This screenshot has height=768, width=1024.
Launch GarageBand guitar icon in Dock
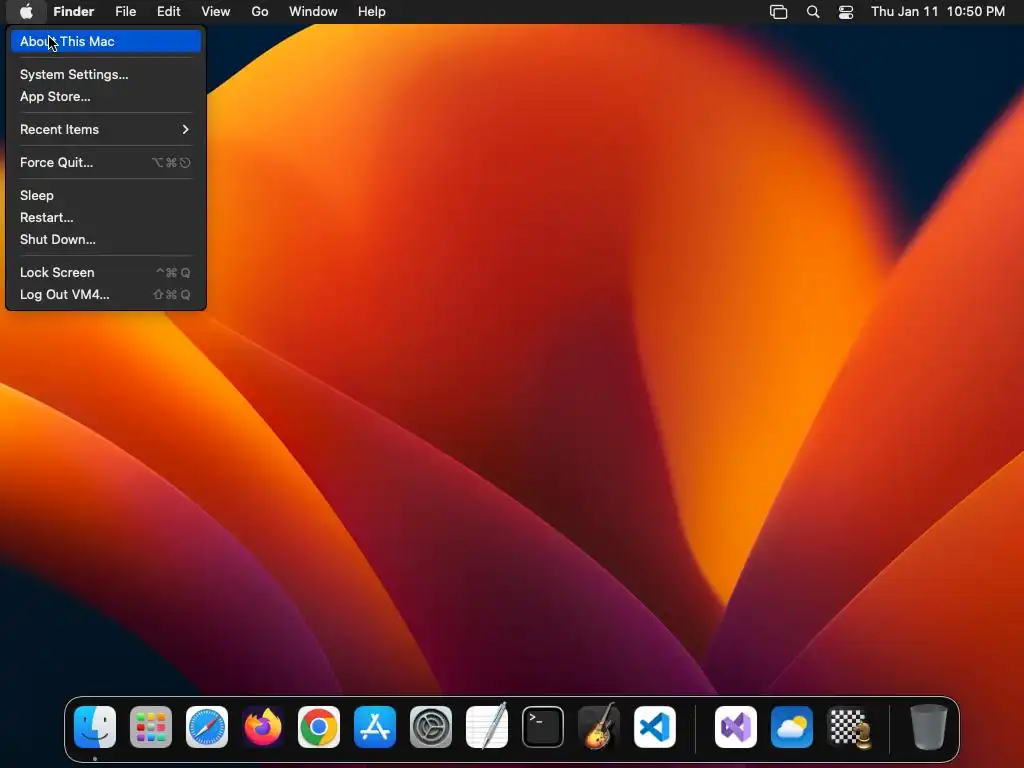[x=599, y=727]
